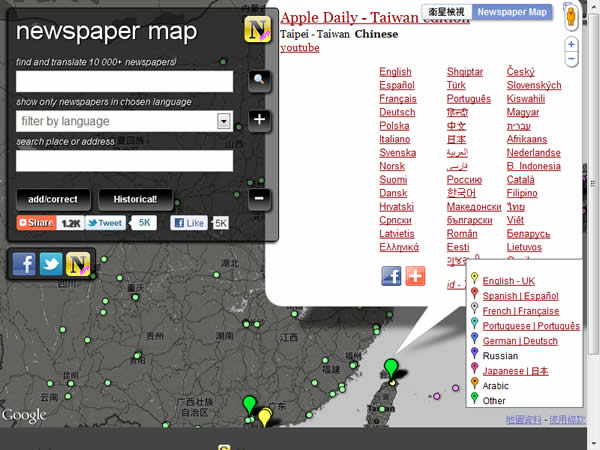Click red pin beside Spanish legend entry

point(474,293)
